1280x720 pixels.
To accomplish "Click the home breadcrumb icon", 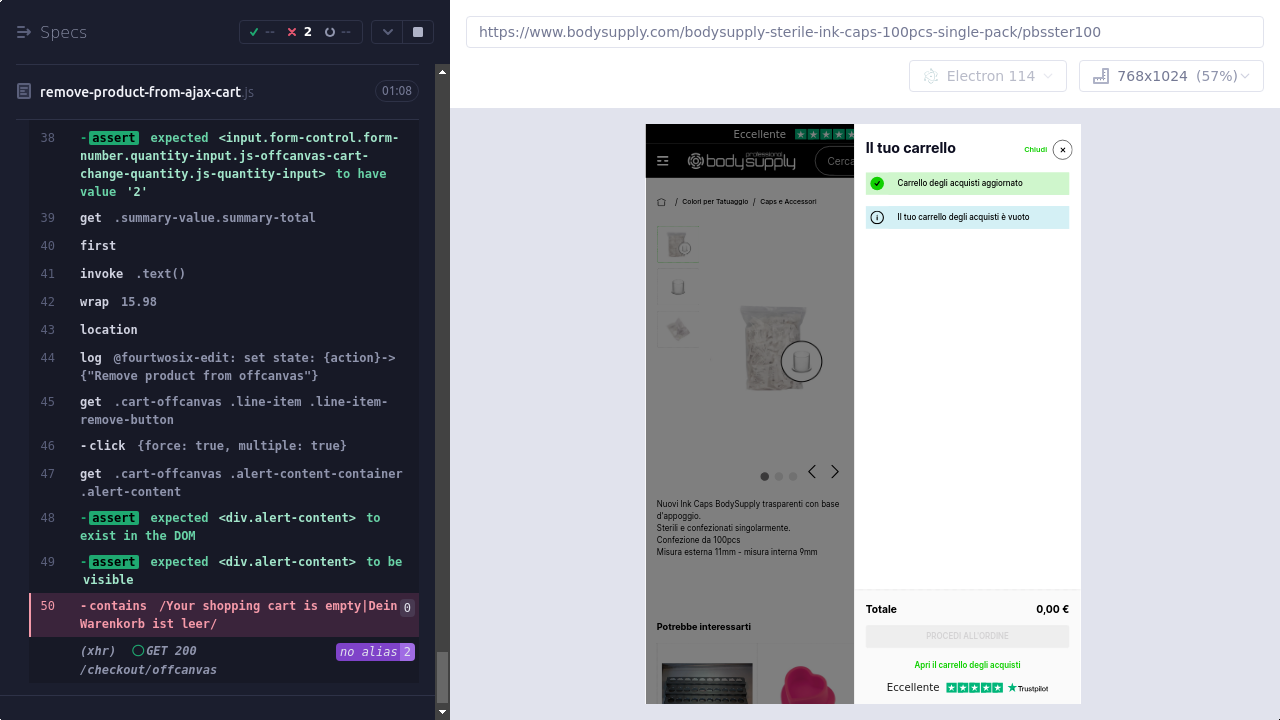I will point(661,202).
